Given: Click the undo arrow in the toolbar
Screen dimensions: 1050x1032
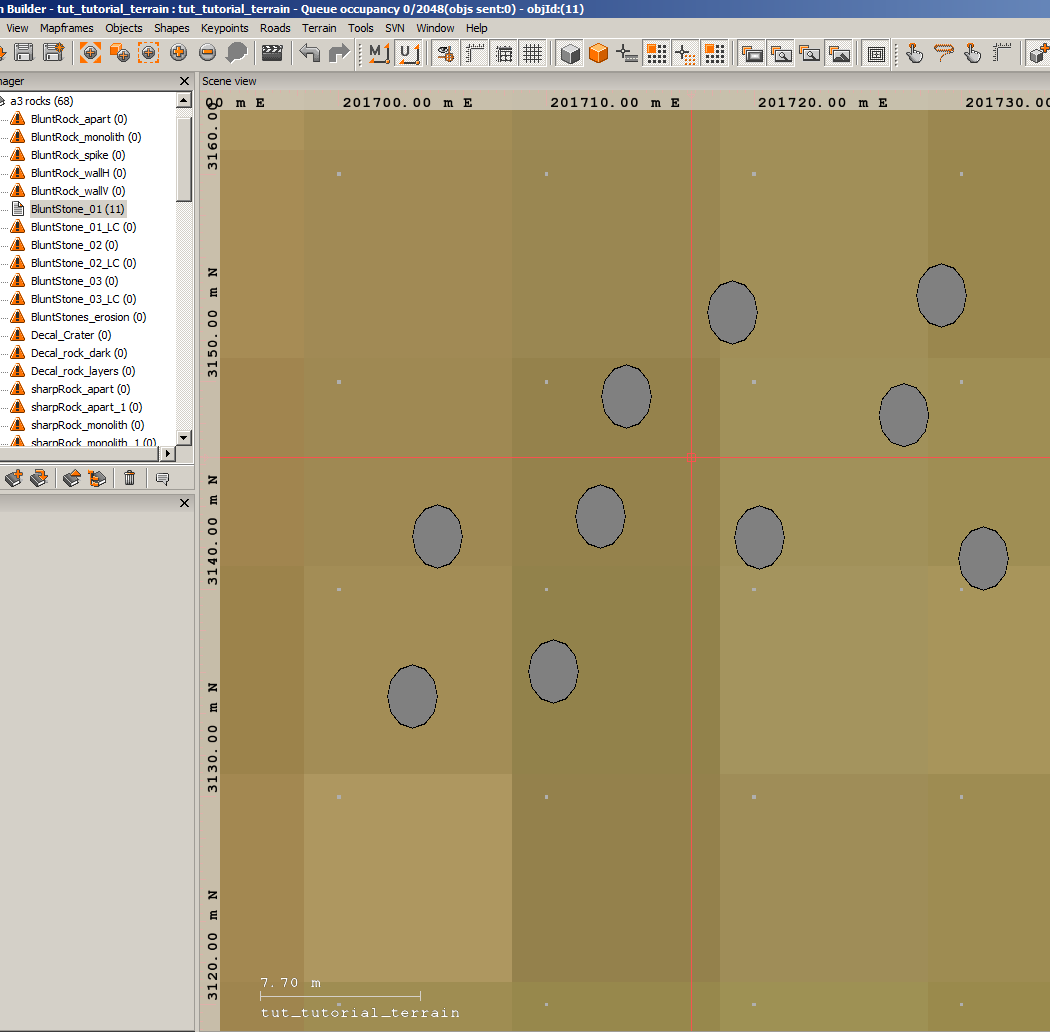Looking at the screenshot, I should [310, 54].
